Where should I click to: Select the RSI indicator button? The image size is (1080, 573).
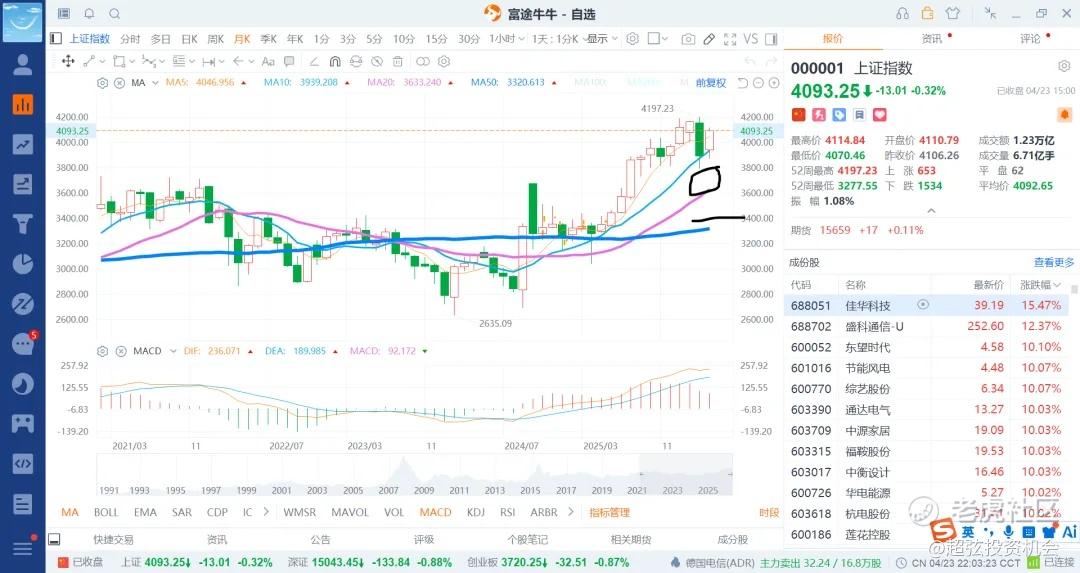point(508,512)
